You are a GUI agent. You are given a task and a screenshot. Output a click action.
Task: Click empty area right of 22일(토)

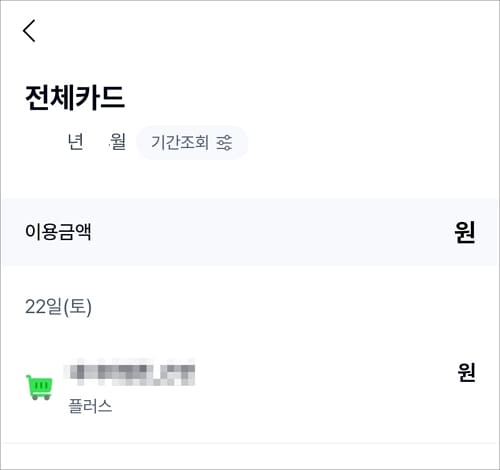(293, 307)
